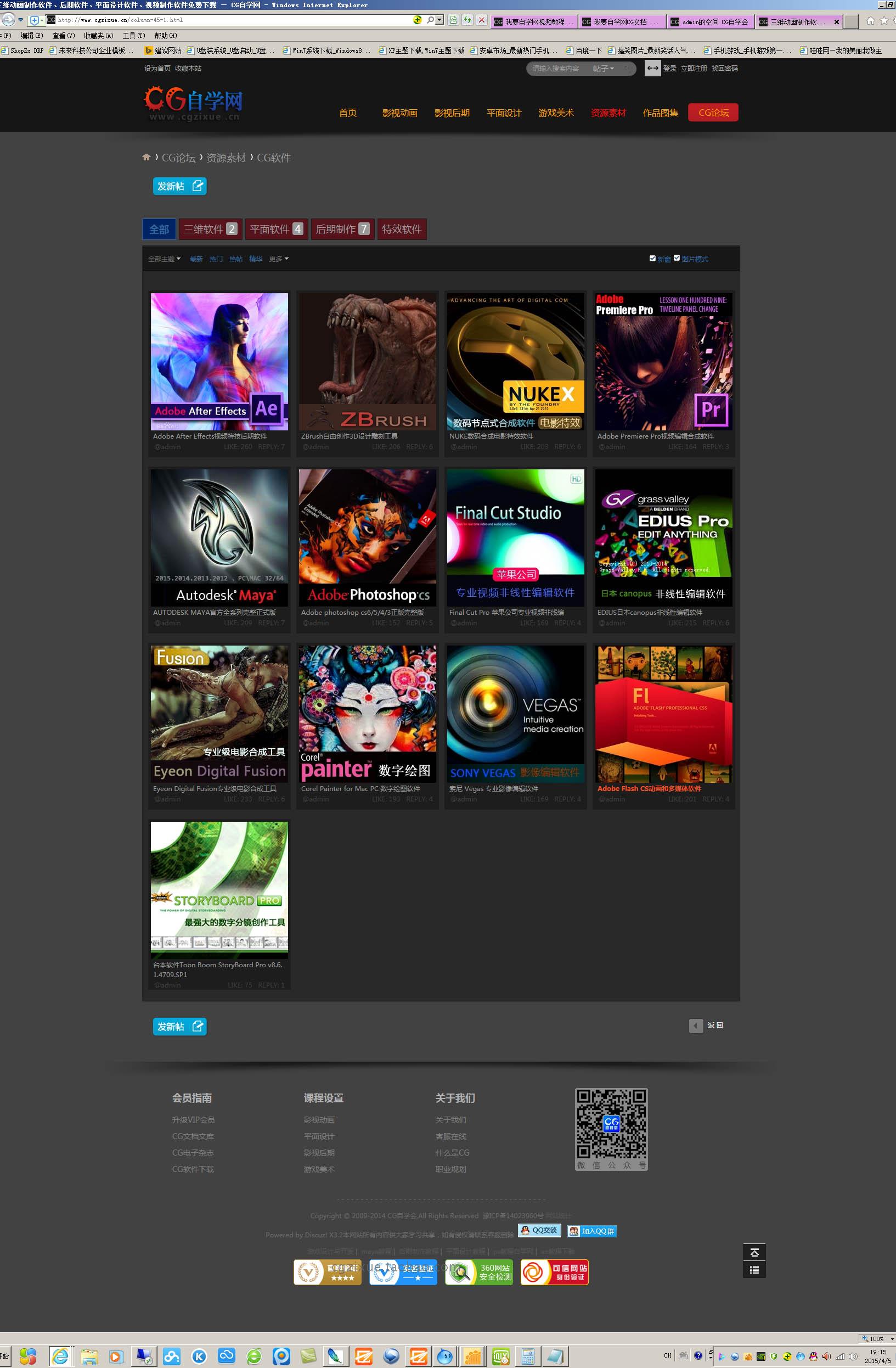
Task: Select the 后期制作 category tab
Action: pyautogui.click(x=342, y=229)
